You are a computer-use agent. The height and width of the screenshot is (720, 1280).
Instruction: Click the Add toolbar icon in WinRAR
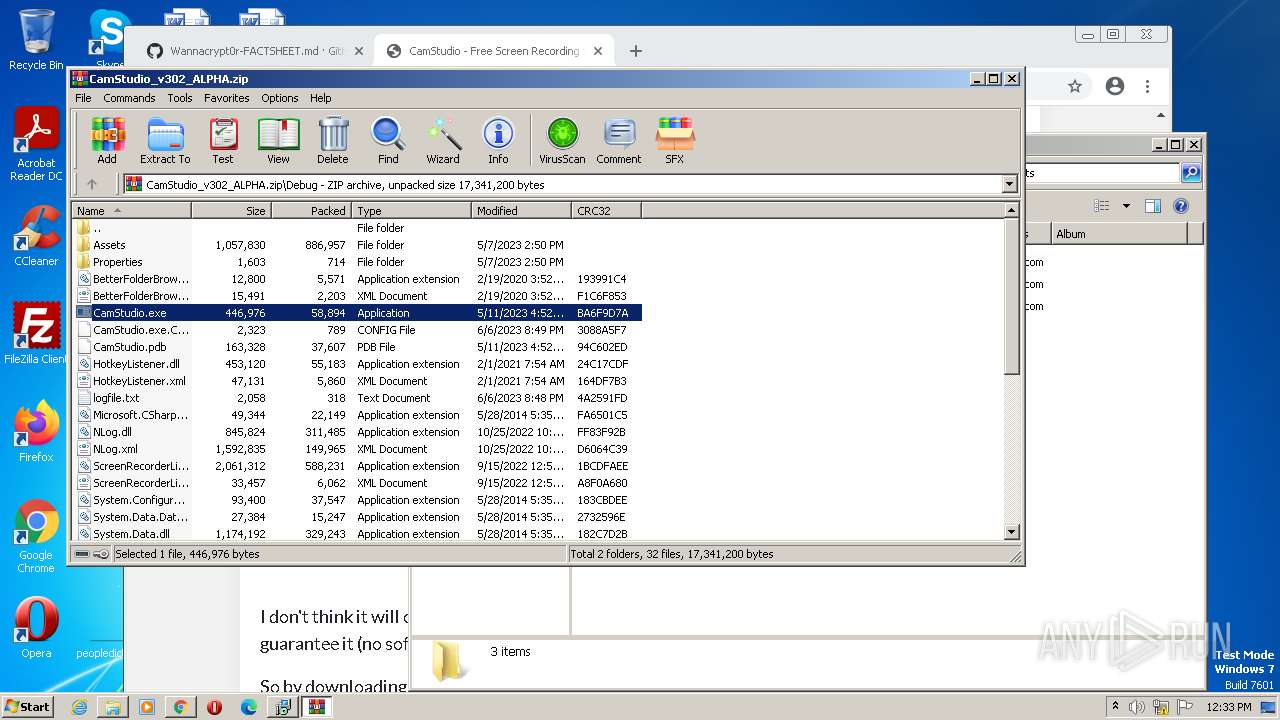point(107,141)
